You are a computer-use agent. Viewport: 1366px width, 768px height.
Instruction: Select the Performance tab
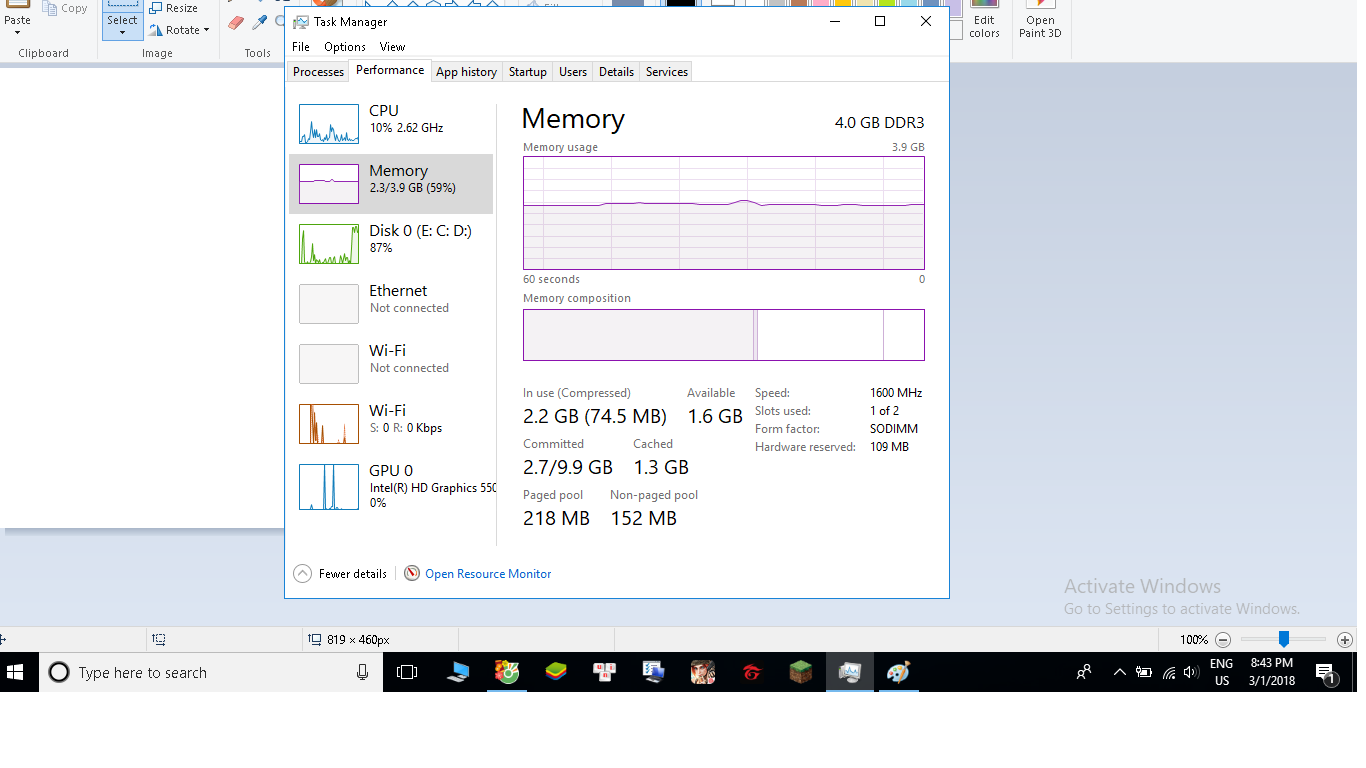coord(390,70)
